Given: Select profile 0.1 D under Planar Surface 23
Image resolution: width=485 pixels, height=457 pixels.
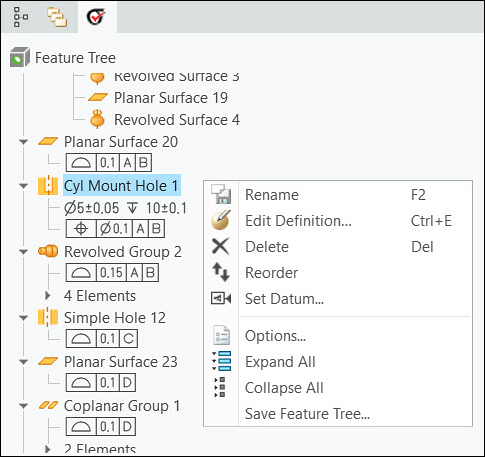Looking at the screenshot, I should 101,383.
